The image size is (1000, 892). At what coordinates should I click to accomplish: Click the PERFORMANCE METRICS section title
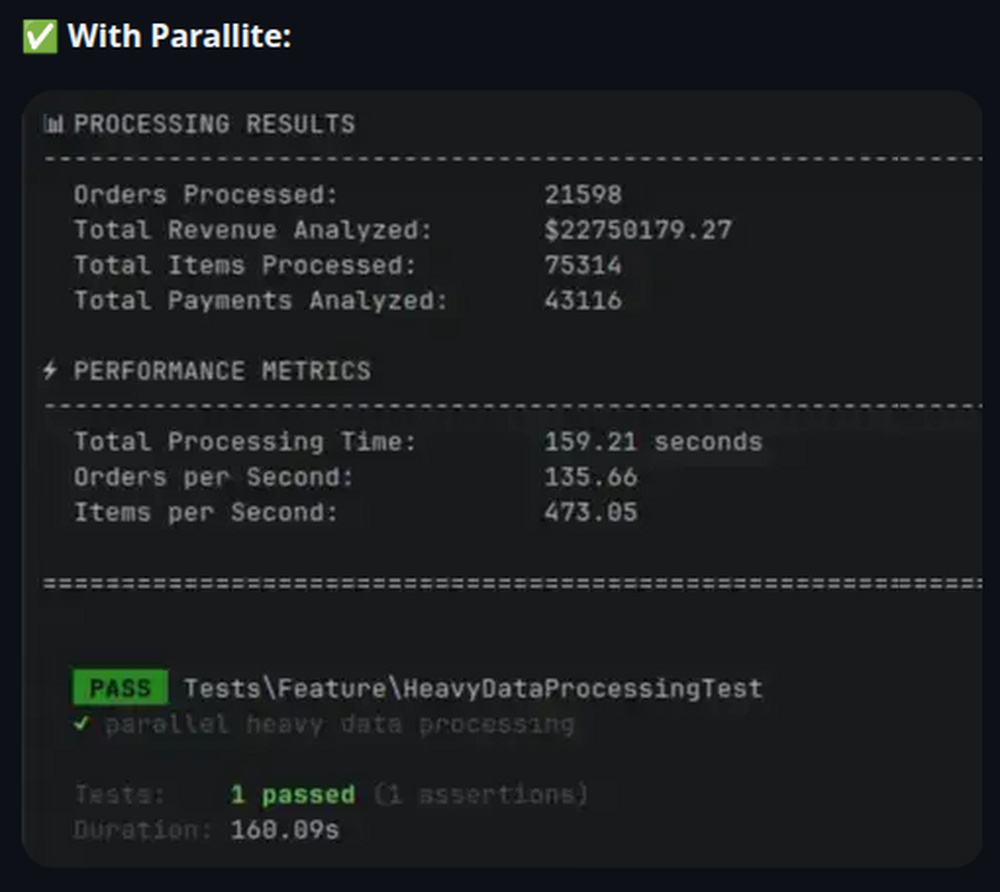pos(222,371)
